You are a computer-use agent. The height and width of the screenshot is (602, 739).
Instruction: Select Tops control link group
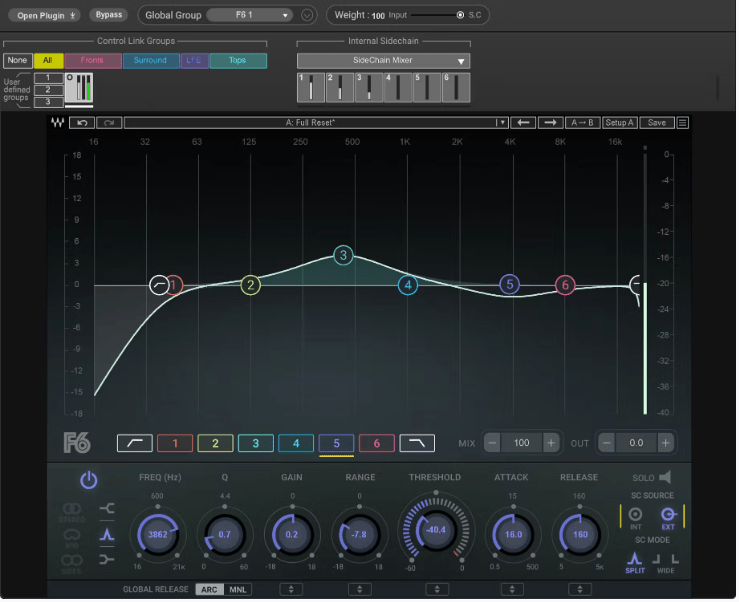tap(238, 60)
